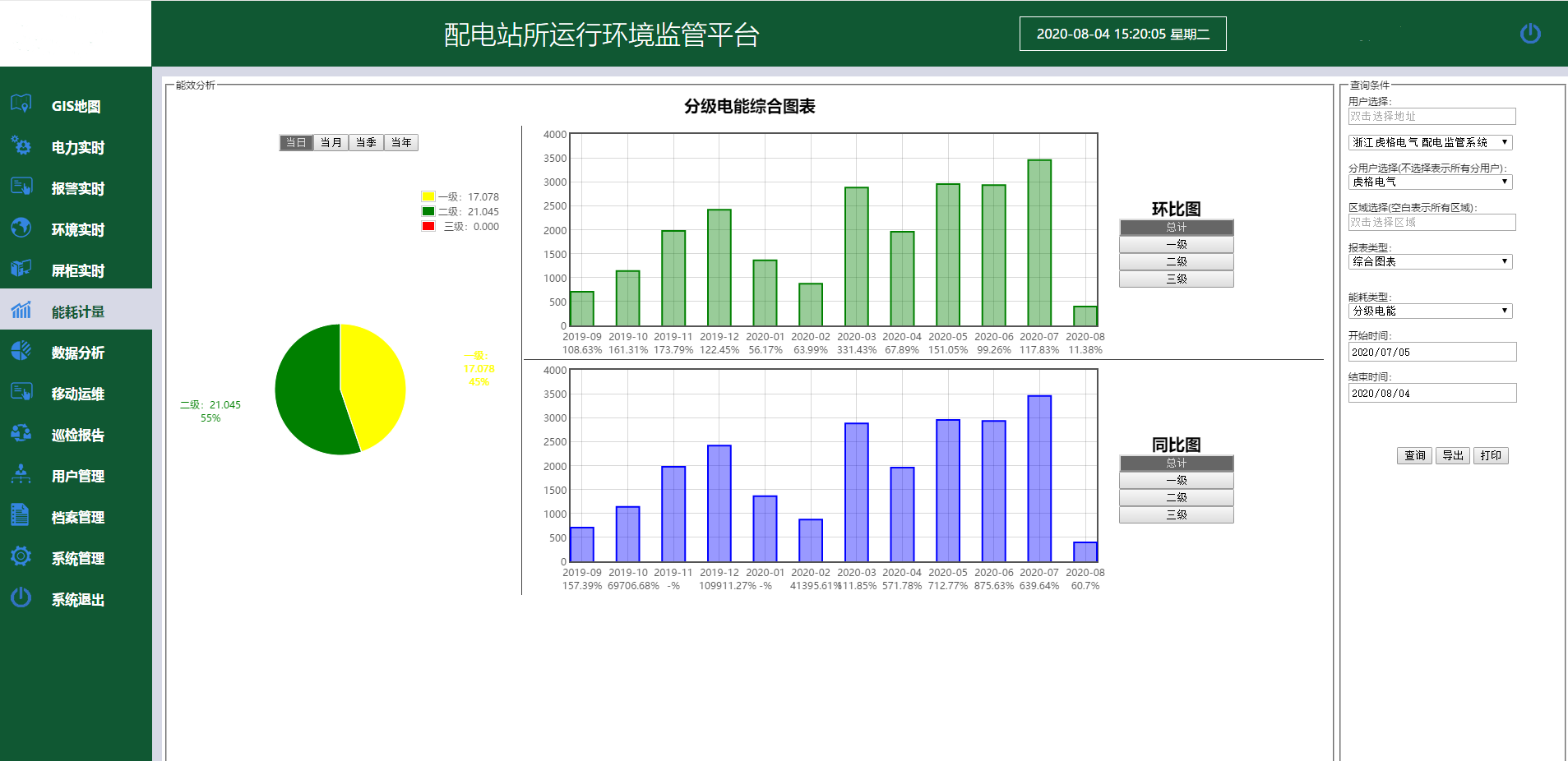Switch to the 当日 period tab
The width and height of the screenshot is (1568, 761).
tap(296, 143)
